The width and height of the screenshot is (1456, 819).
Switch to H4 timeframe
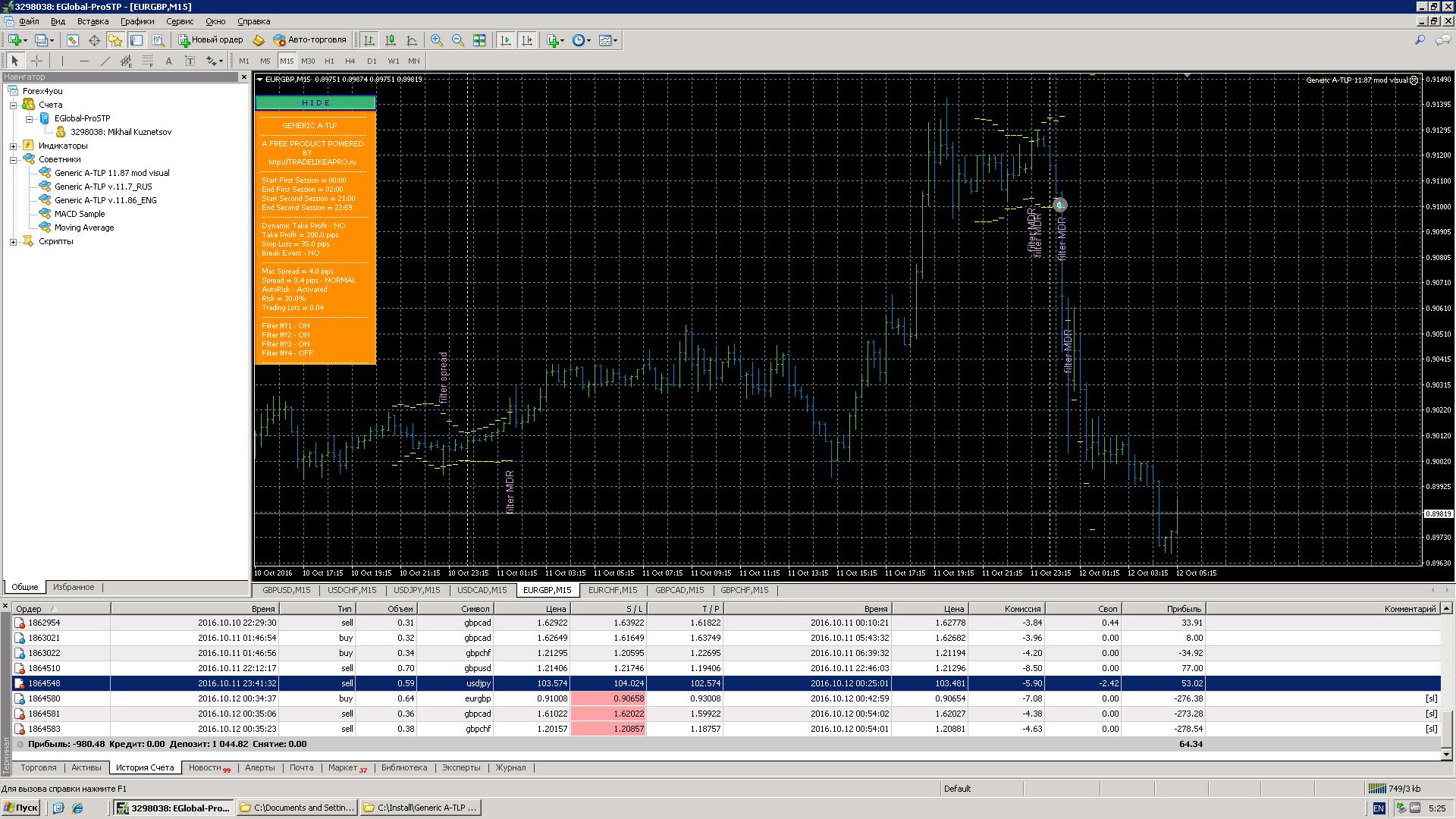[350, 61]
